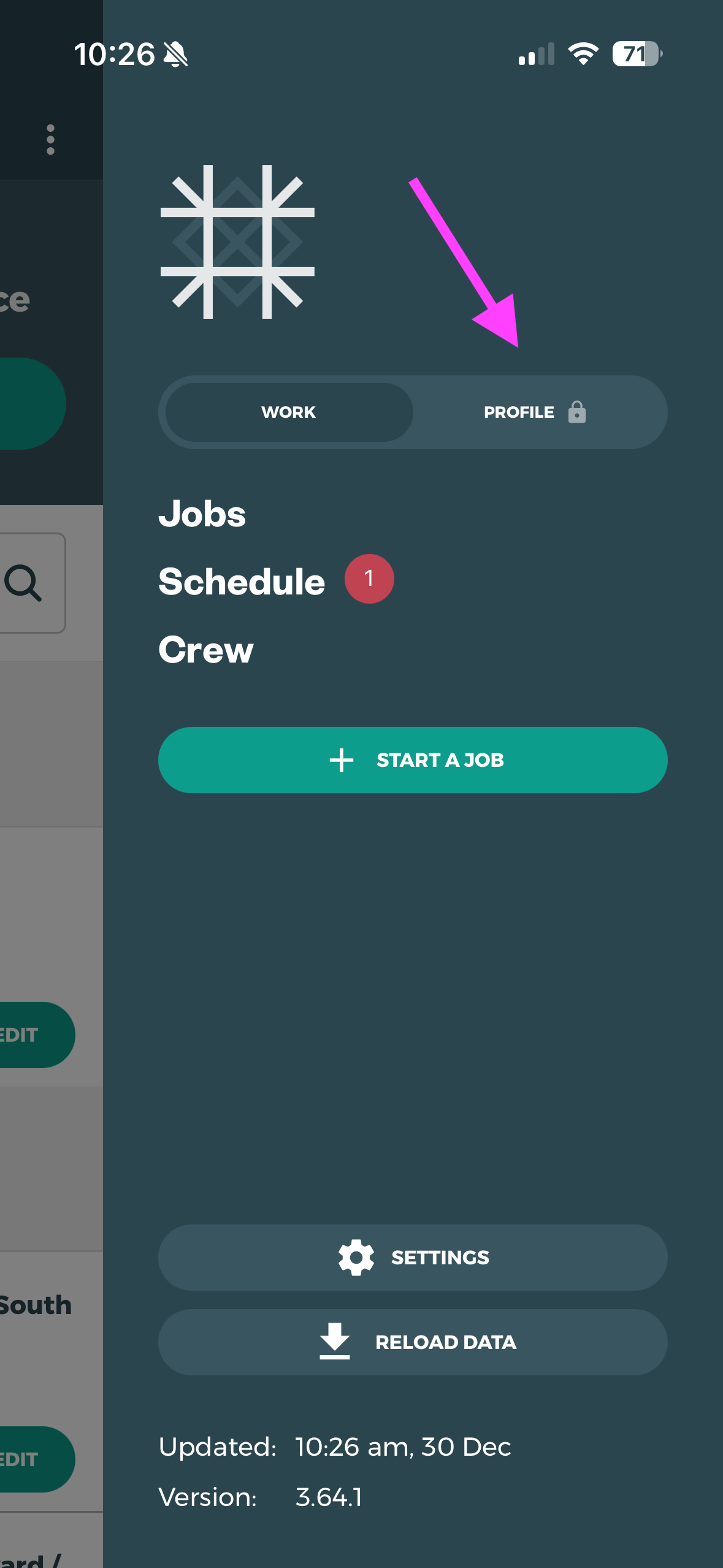The width and height of the screenshot is (723, 1568).
Task: Tap the battery indicator in status bar
Action: [637, 54]
